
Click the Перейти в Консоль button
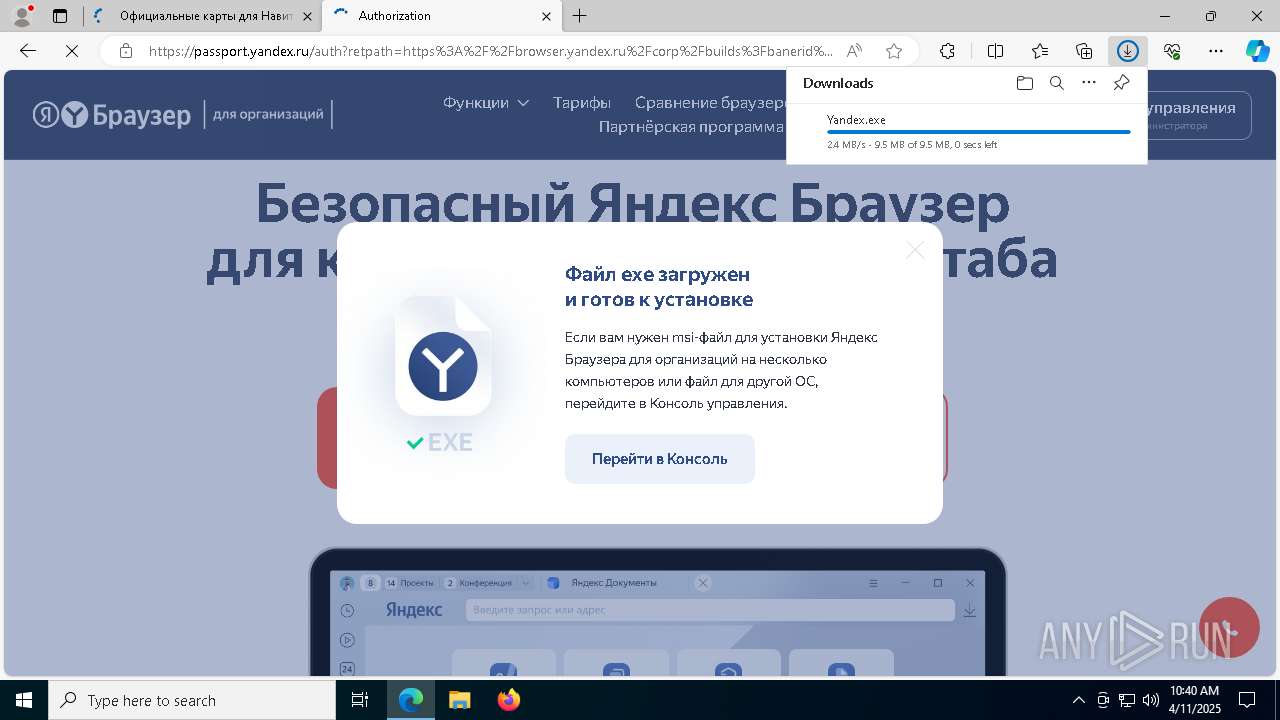tap(659, 459)
